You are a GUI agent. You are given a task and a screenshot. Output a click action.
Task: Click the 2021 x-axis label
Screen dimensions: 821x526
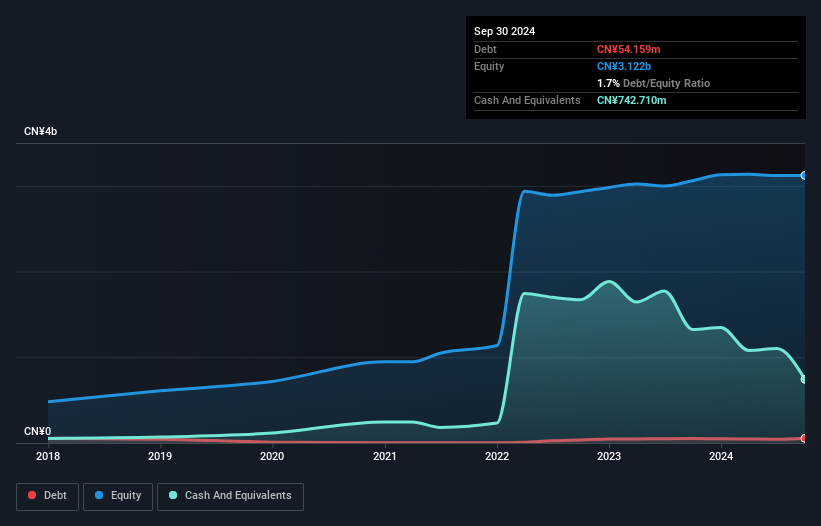(x=384, y=456)
